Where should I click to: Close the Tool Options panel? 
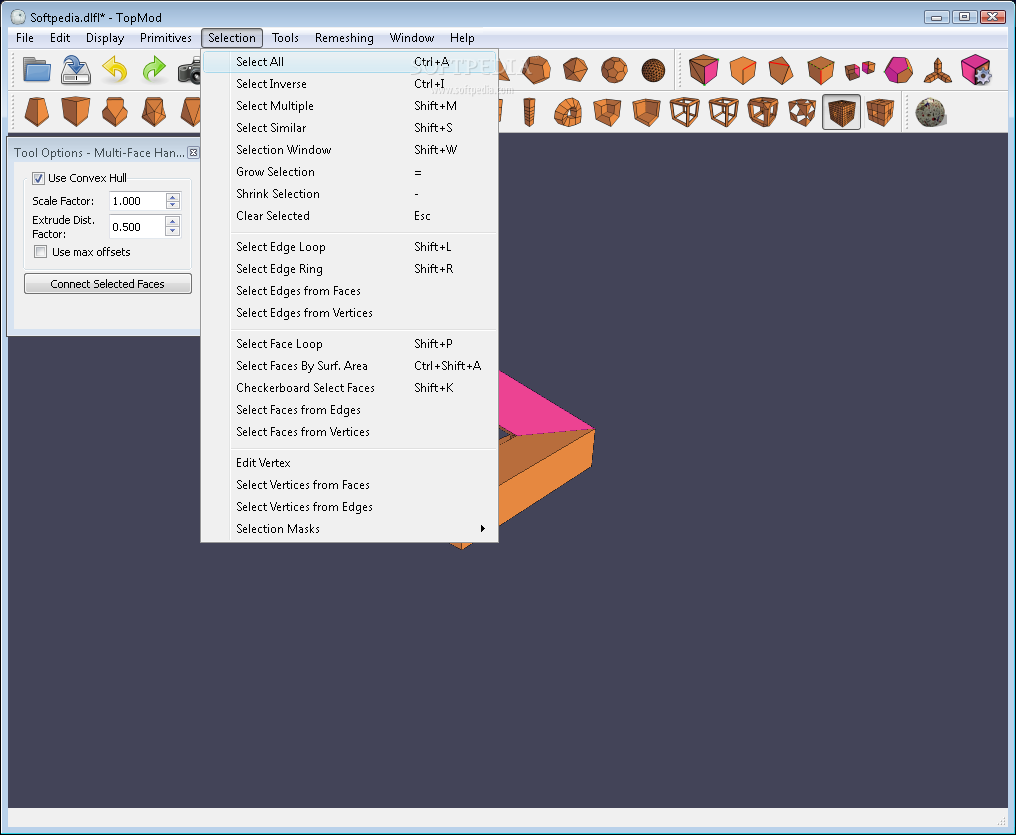coord(193,152)
